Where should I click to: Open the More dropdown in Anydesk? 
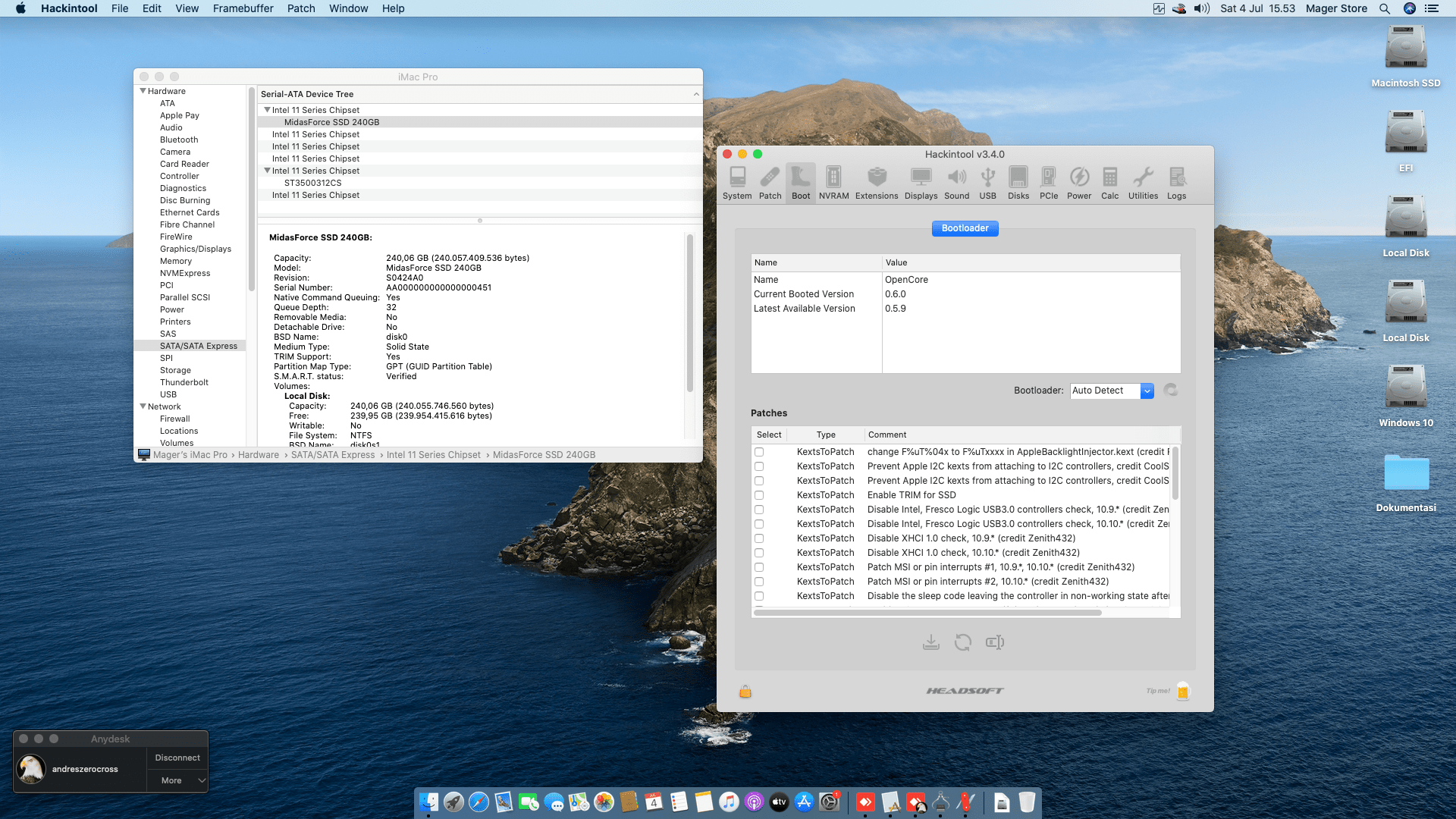coord(177,780)
